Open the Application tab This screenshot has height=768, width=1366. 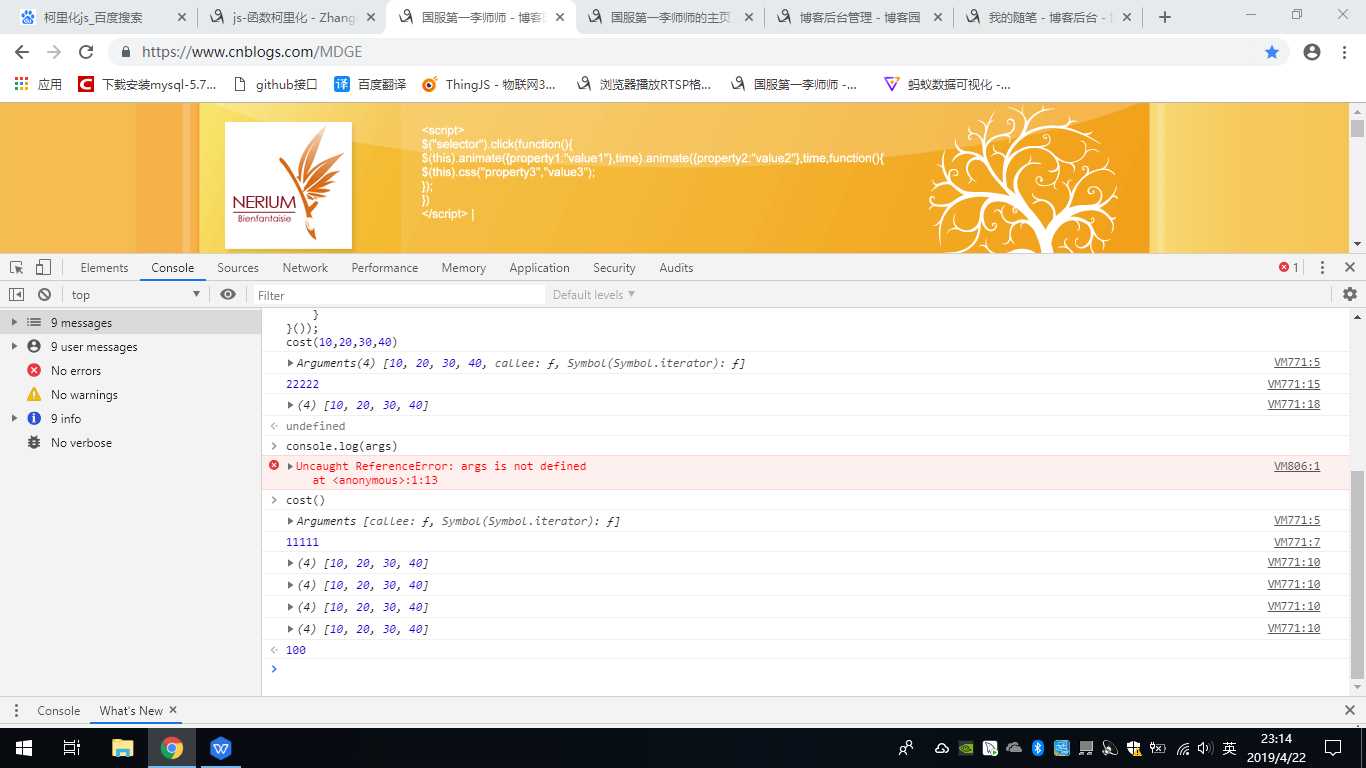click(x=539, y=267)
